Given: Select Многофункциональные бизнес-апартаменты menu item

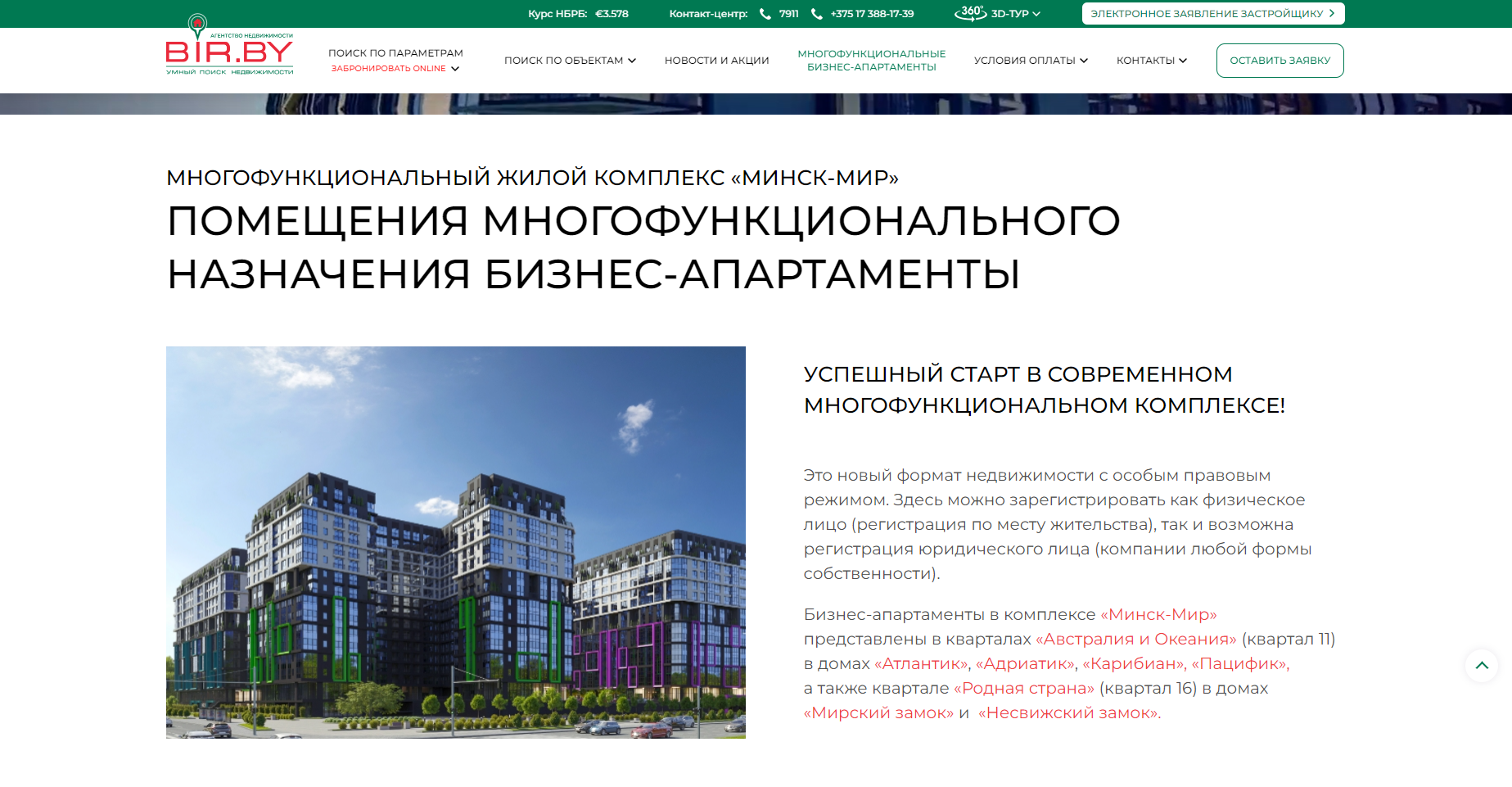Looking at the screenshot, I should tap(871, 61).
